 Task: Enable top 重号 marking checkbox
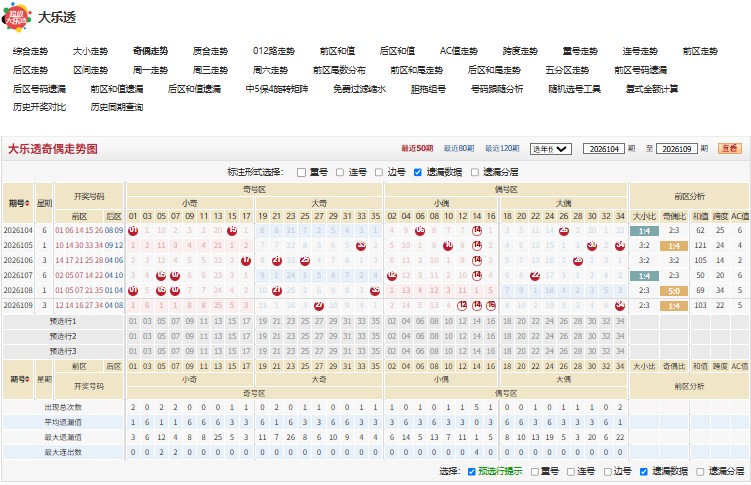point(301,172)
